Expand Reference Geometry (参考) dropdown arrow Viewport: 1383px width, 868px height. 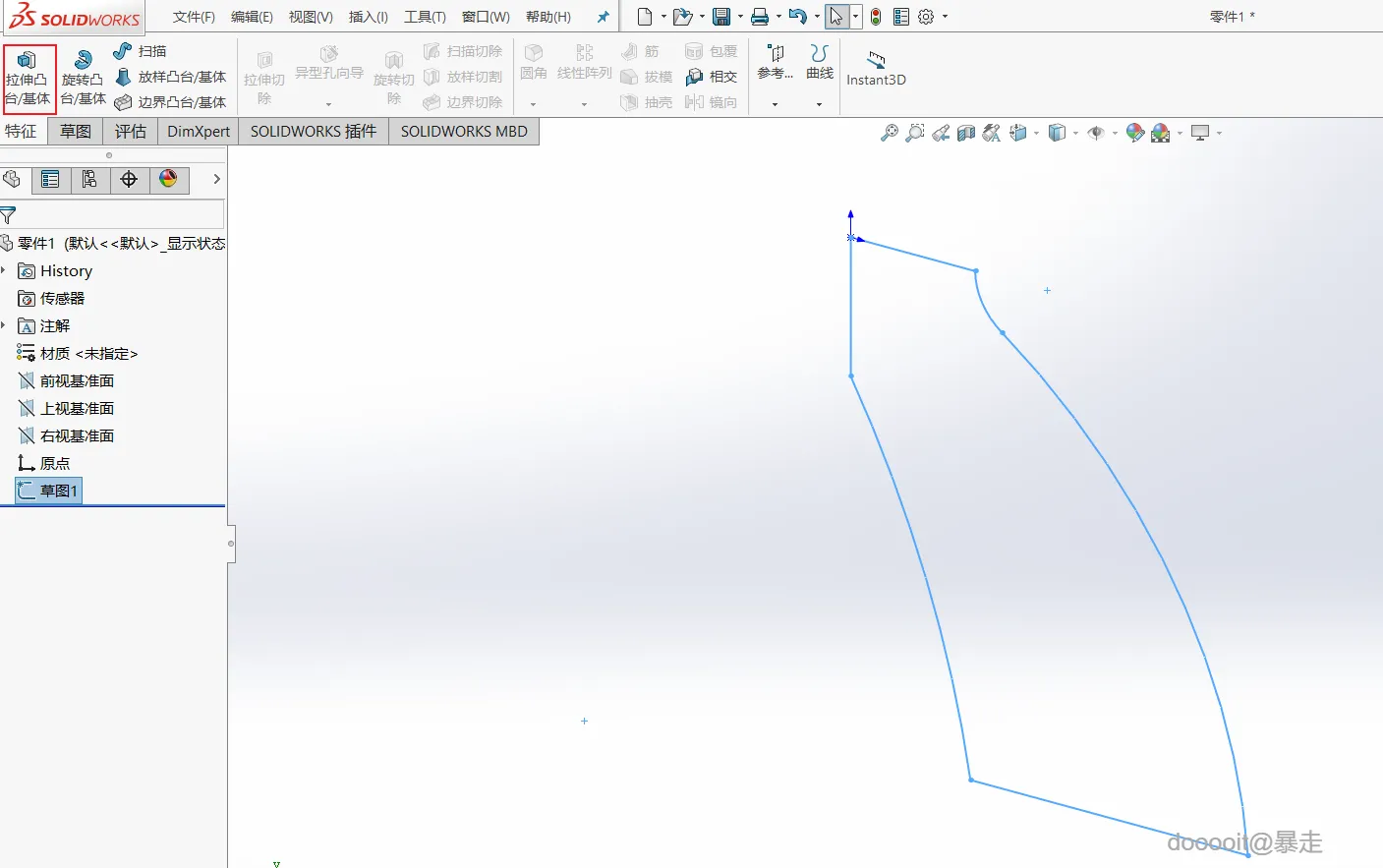click(775, 104)
